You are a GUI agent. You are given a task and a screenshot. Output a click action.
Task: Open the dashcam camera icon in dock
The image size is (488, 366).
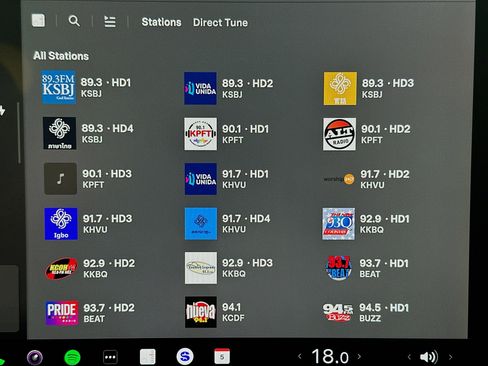pyautogui.click(x=35, y=358)
